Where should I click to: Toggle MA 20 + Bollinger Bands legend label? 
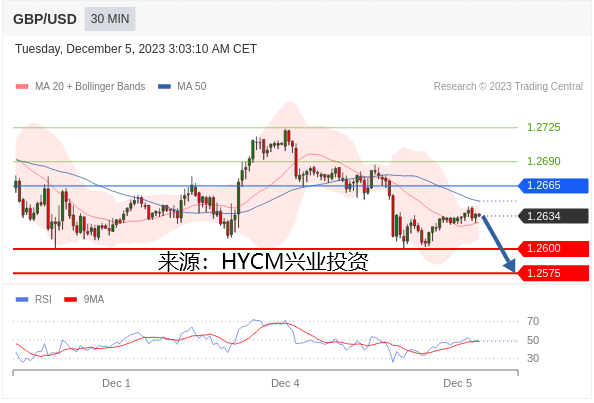90,86
